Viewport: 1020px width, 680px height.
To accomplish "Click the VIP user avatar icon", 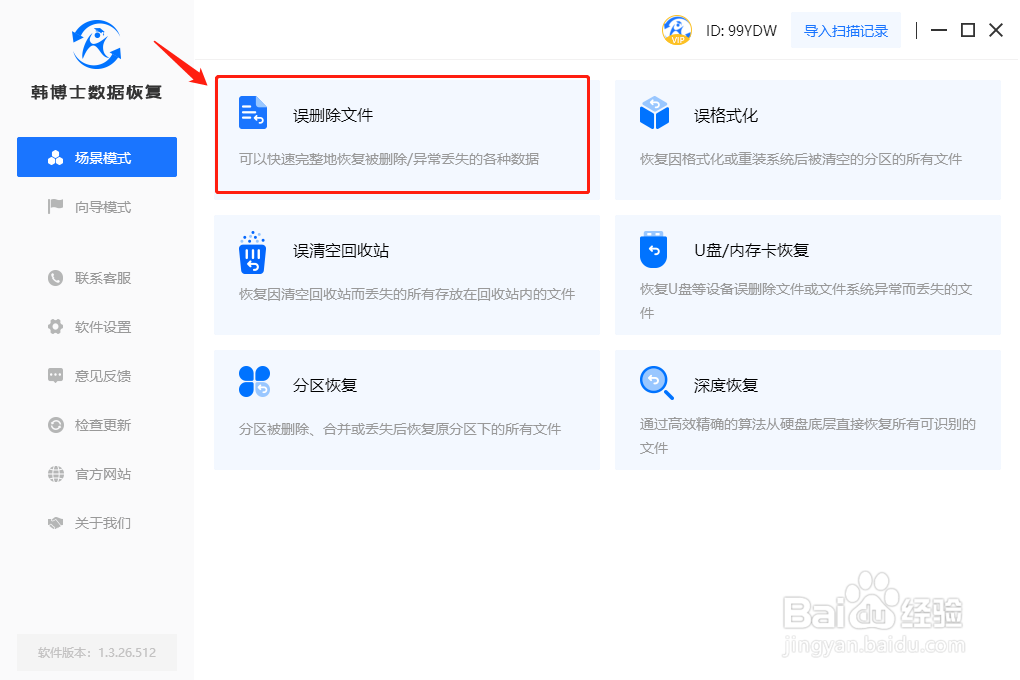I will pos(677,31).
